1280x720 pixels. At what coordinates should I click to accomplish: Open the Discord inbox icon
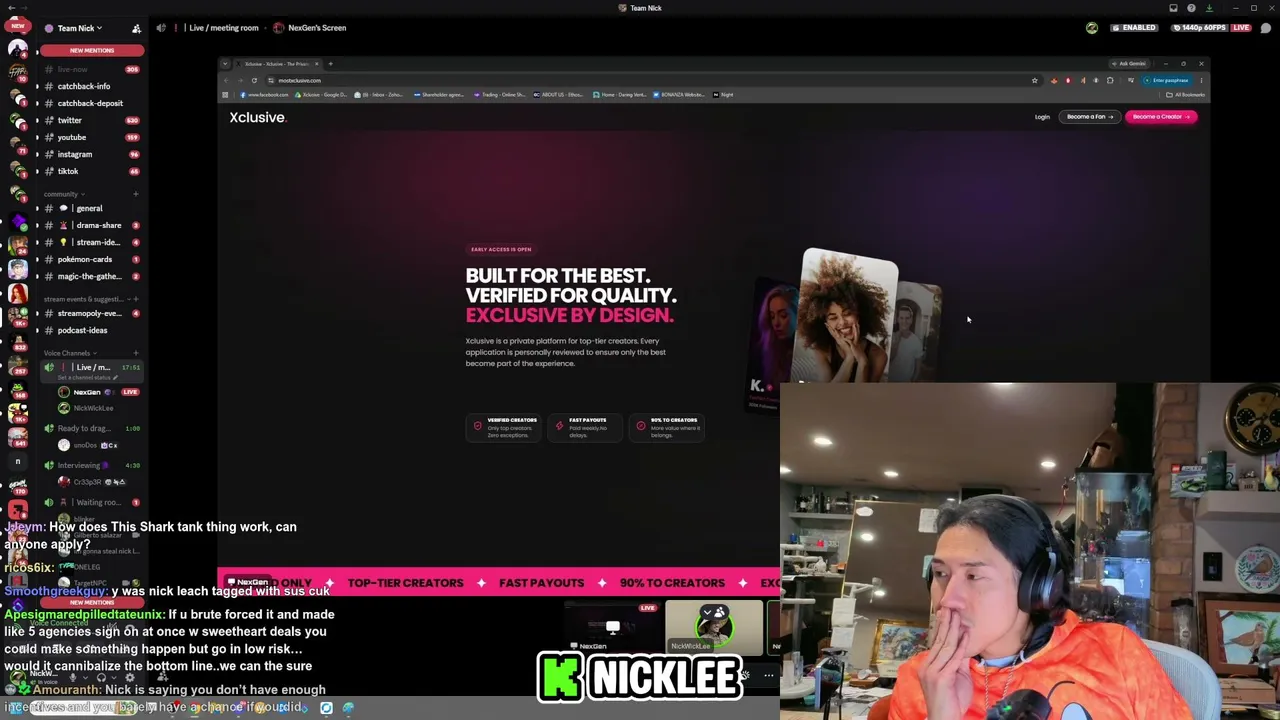coord(1173,8)
